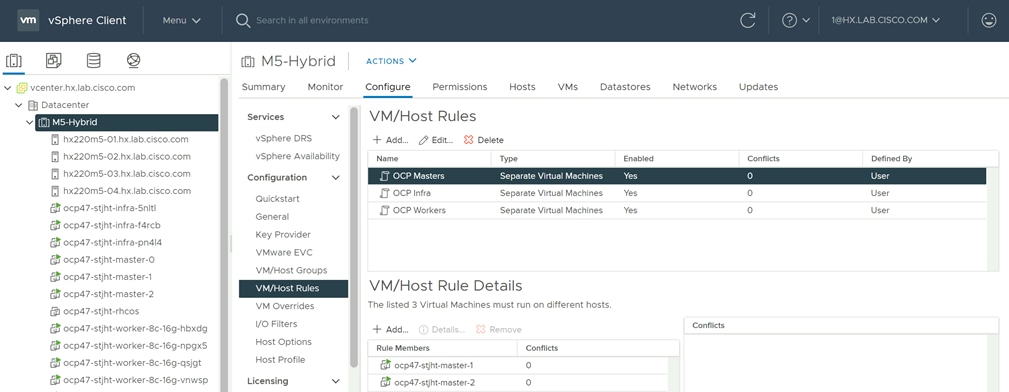
Task: Switch to the Summary tab
Action: 263,87
